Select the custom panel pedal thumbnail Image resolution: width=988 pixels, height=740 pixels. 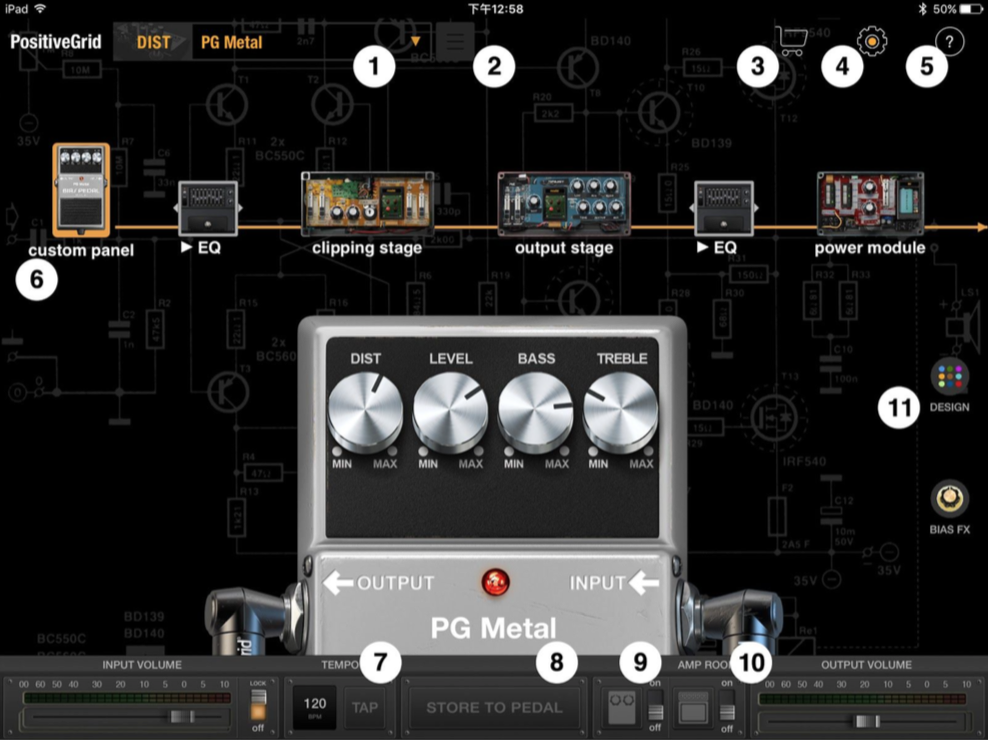click(81, 190)
